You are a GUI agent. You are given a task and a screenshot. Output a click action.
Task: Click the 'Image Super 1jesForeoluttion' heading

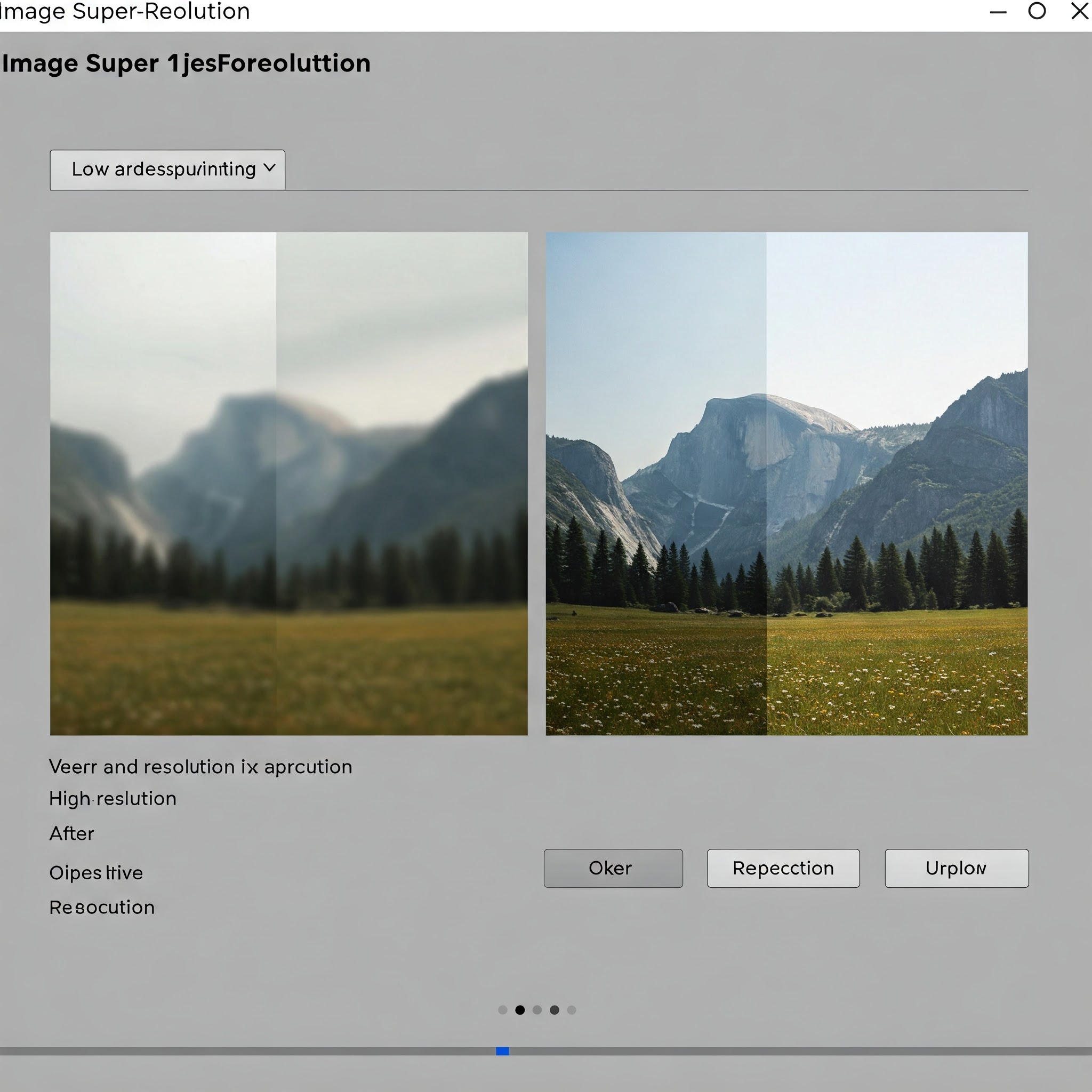[x=187, y=63]
